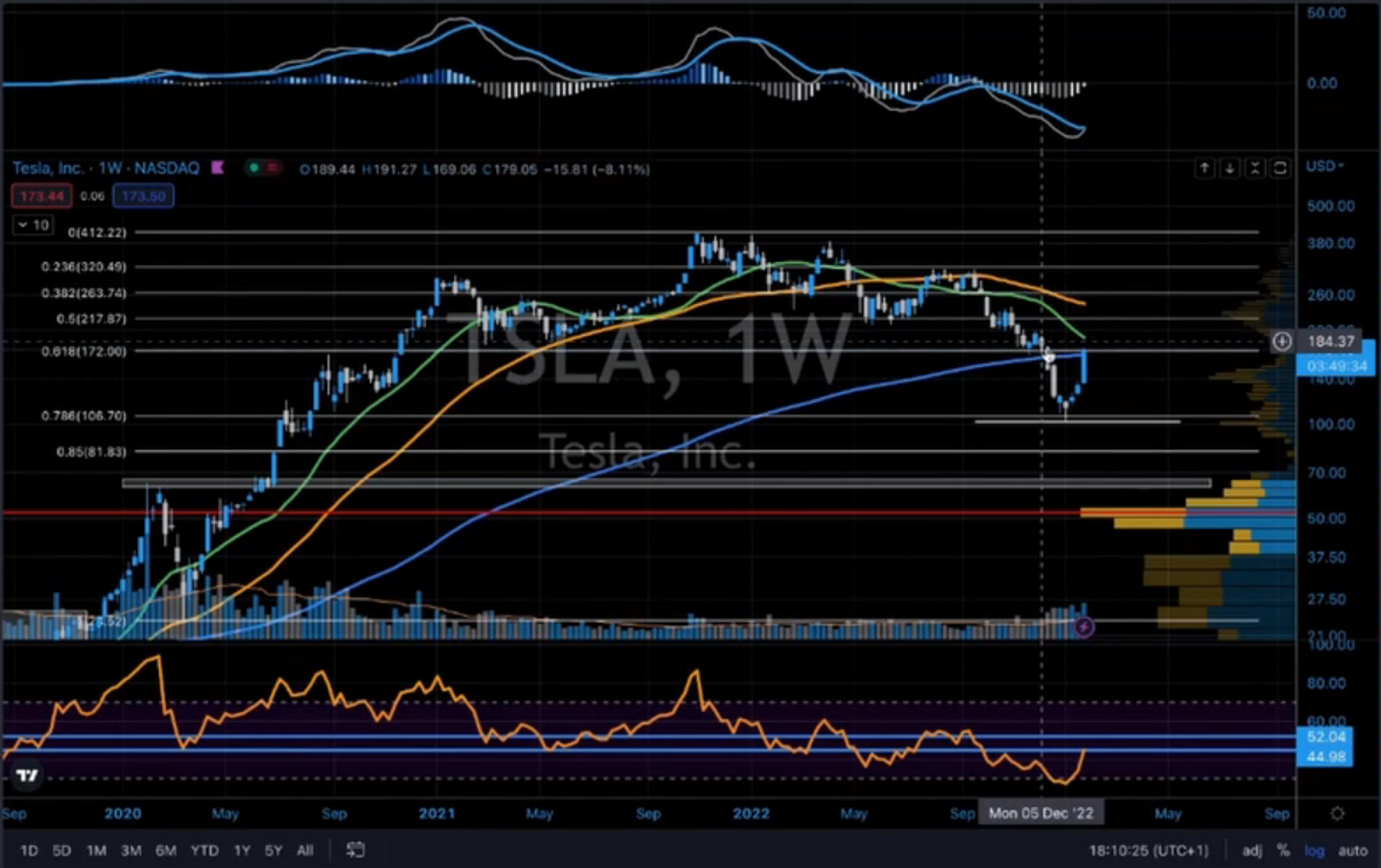1381x868 pixels.
Task: Click the red sell price 173.44 button
Action: [42, 196]
